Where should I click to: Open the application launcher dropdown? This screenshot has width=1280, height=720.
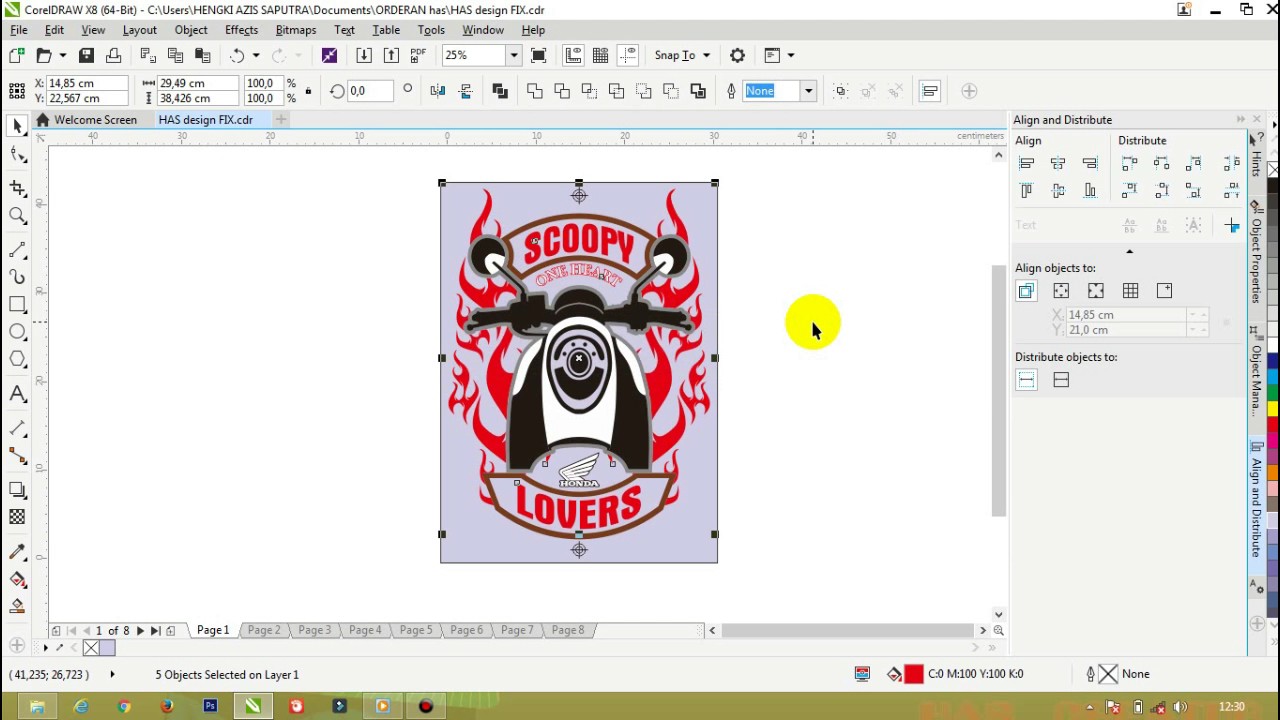click(790, 56)
